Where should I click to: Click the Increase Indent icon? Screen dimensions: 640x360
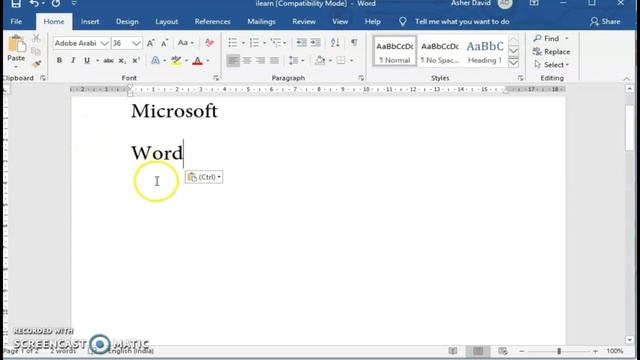pyautogui.click(x=316, y=42)
